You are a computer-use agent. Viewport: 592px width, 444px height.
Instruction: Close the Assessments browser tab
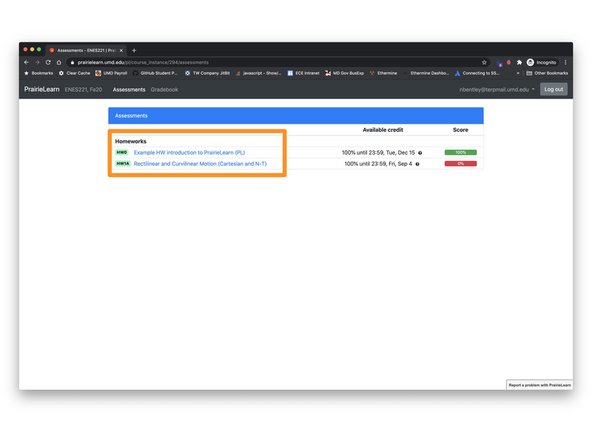point(121,50)
